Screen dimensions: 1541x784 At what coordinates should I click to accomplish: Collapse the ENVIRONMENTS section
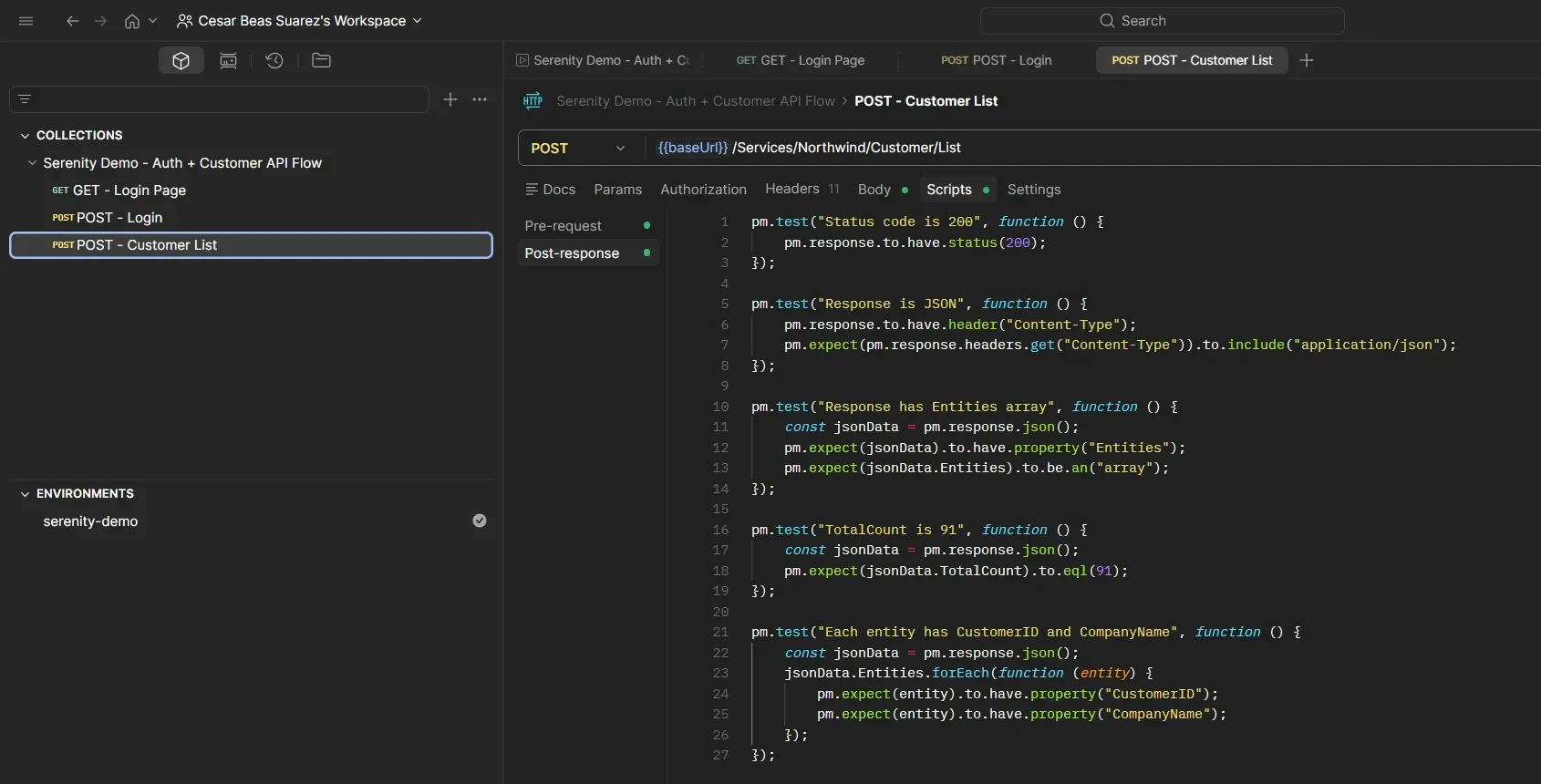(26, 493)
